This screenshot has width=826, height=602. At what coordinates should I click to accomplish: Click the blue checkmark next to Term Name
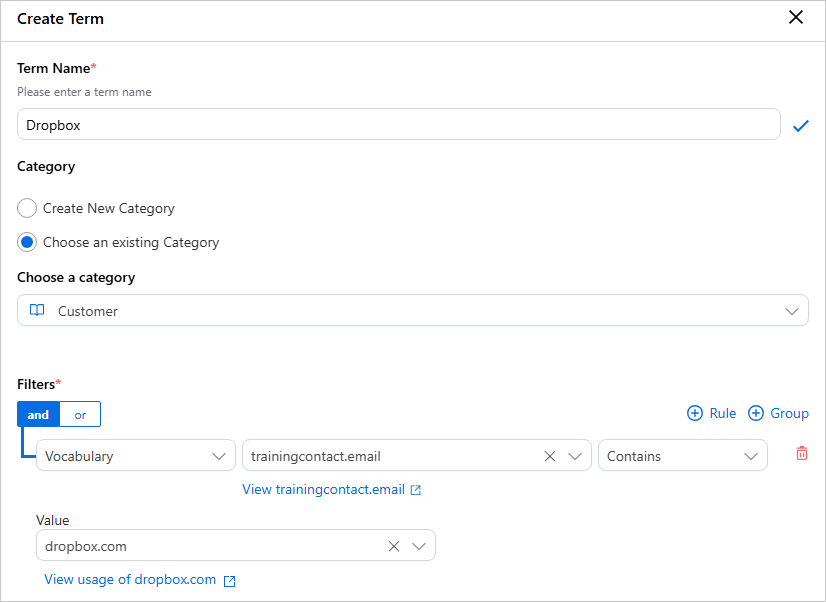click(x=801, y=126)
